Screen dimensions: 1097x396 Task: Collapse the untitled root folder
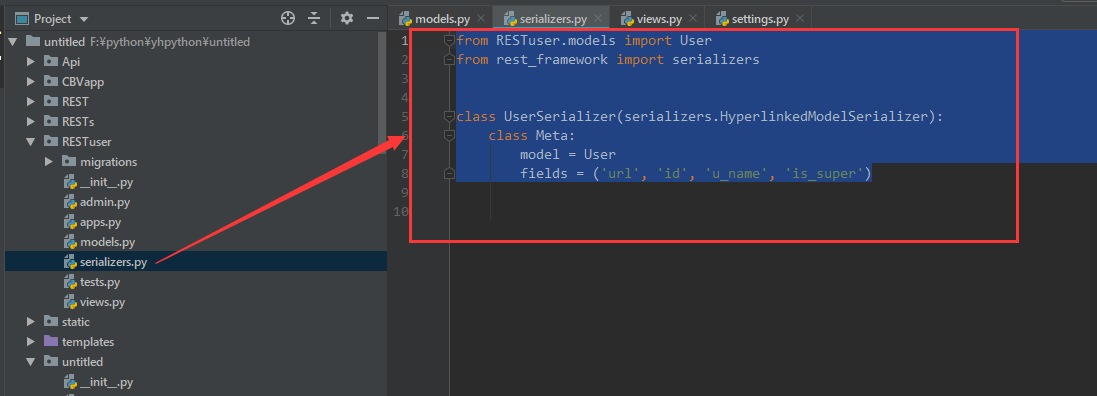(x=12, y=42)
